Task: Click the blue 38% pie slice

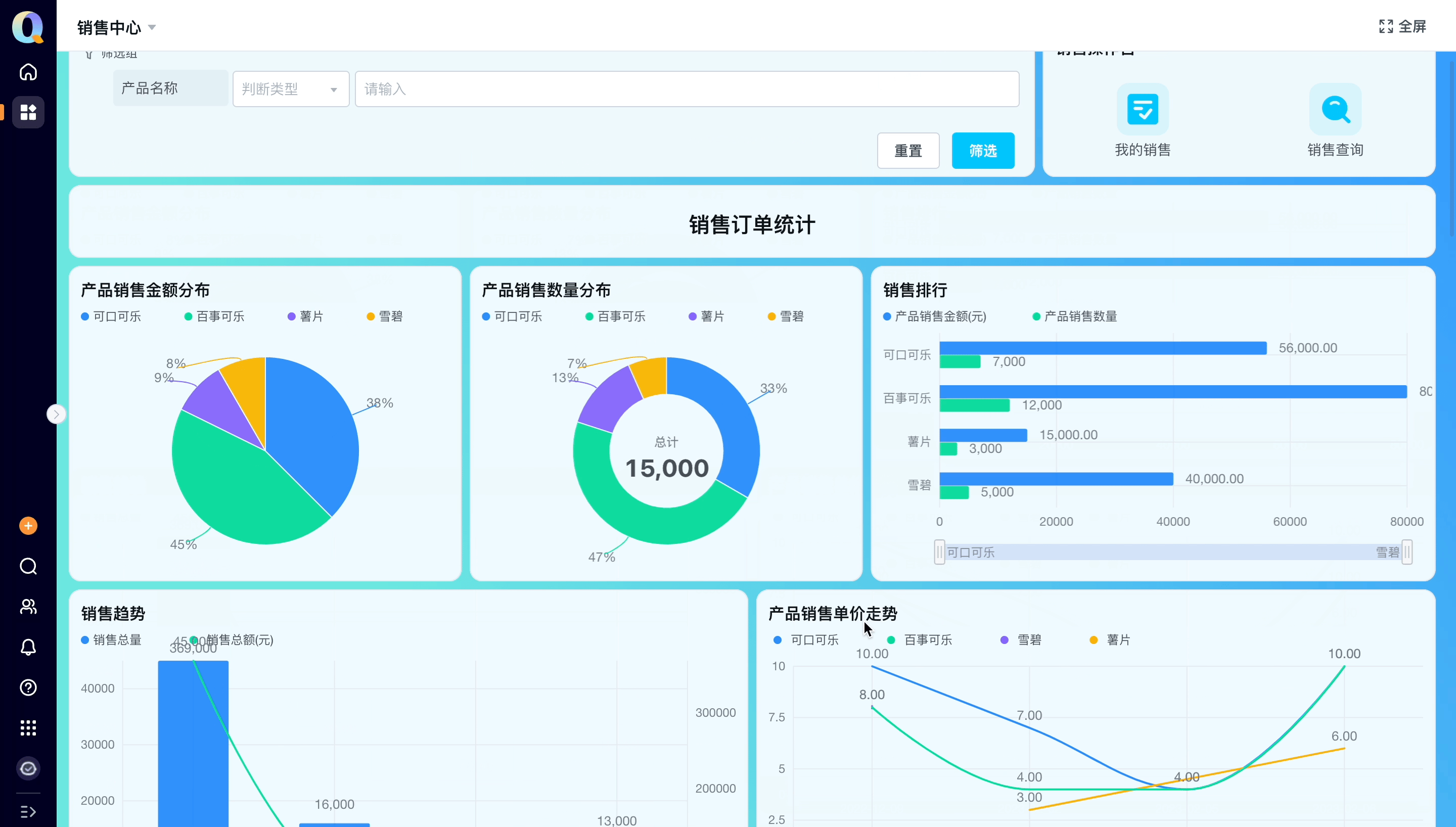Action: tap(312, 432)
